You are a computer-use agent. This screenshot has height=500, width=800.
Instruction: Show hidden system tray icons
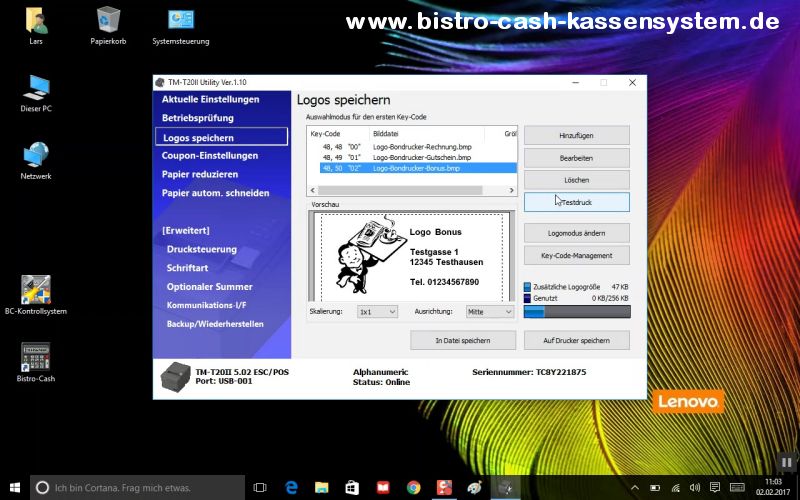click(x=635, y=487)
